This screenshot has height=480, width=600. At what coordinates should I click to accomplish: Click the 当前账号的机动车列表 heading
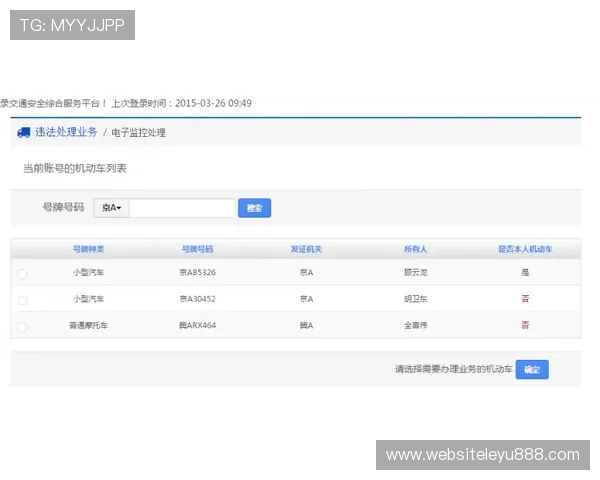[75, 168]
